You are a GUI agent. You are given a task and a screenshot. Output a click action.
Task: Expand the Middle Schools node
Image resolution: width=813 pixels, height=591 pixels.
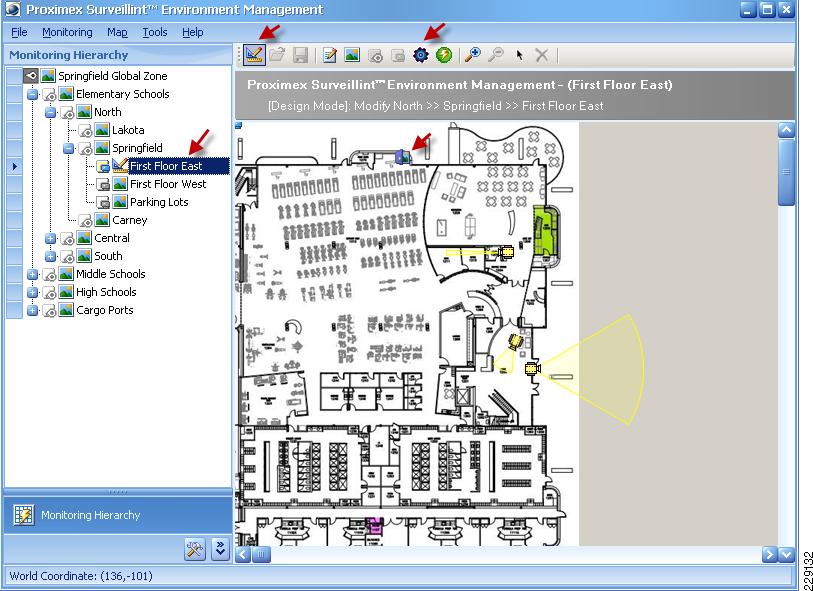[32, 274]
